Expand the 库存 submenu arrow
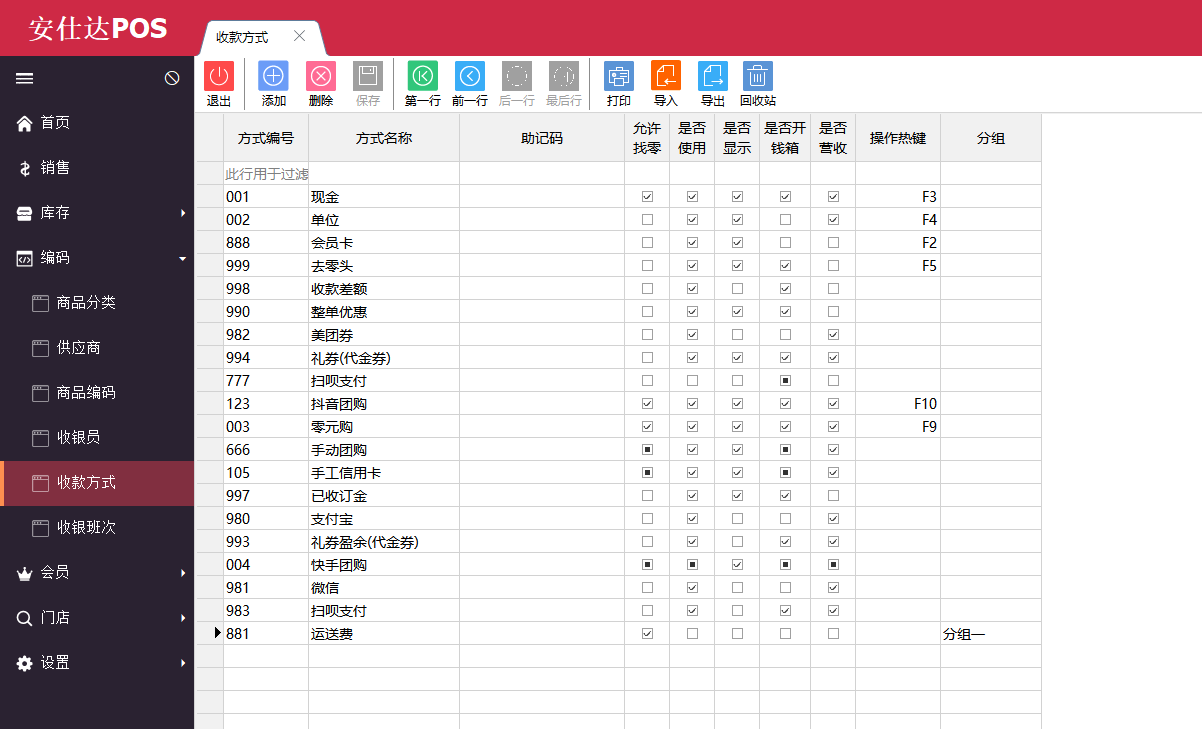 tap(182, 213)
